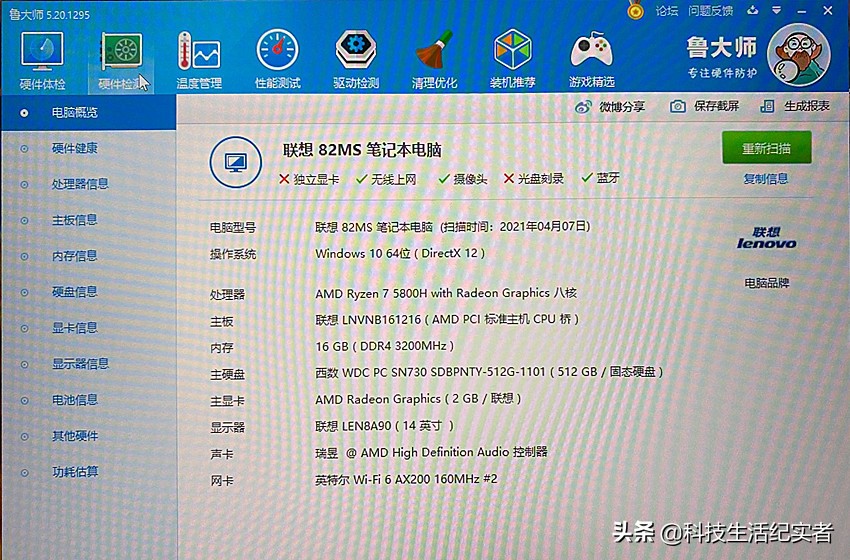The image size is (850, 560).
Task: Click the 西数 WDC PC SN730 disk value
Action: tap(489, 372)
